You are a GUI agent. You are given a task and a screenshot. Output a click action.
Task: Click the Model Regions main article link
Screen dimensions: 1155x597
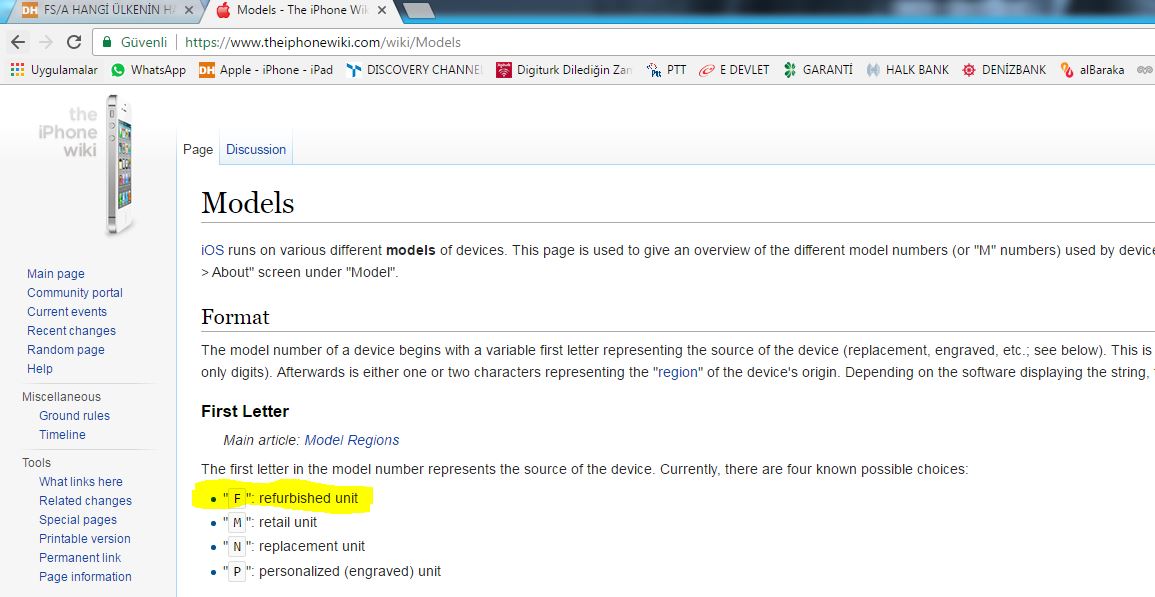point(351,440)
